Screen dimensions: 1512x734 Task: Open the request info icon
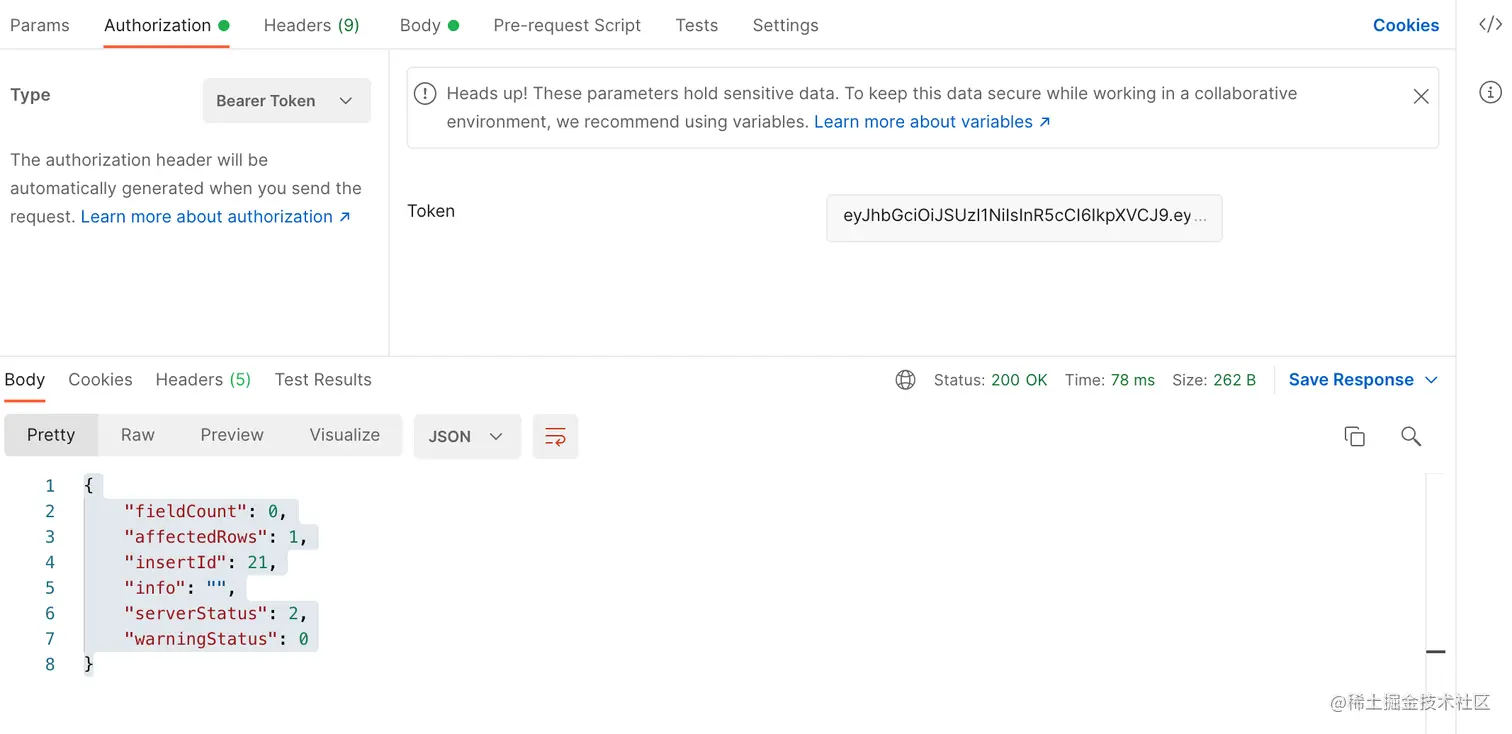tap(1490, 93)
